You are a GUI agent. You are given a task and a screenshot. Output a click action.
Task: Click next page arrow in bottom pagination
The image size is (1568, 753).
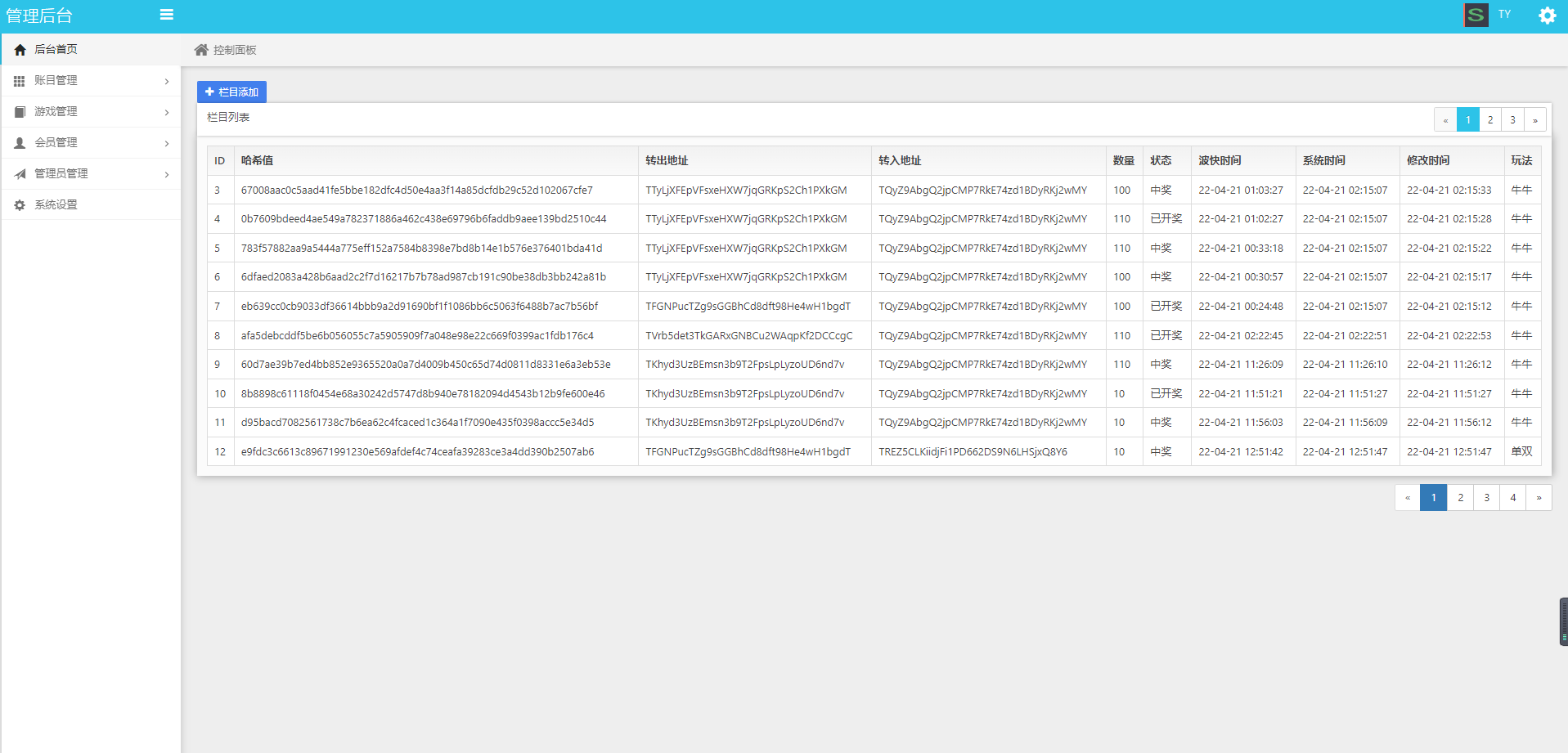point(1539,497)
